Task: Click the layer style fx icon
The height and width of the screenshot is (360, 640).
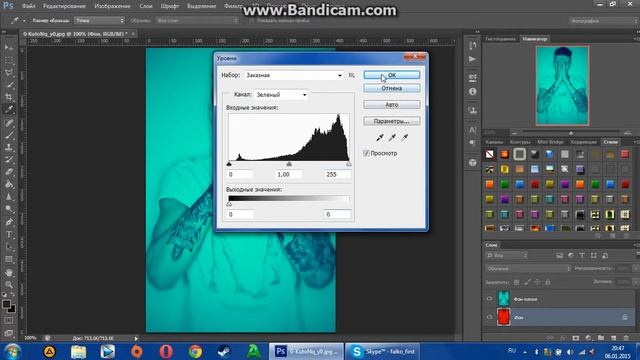Action: tap(562, 338)
